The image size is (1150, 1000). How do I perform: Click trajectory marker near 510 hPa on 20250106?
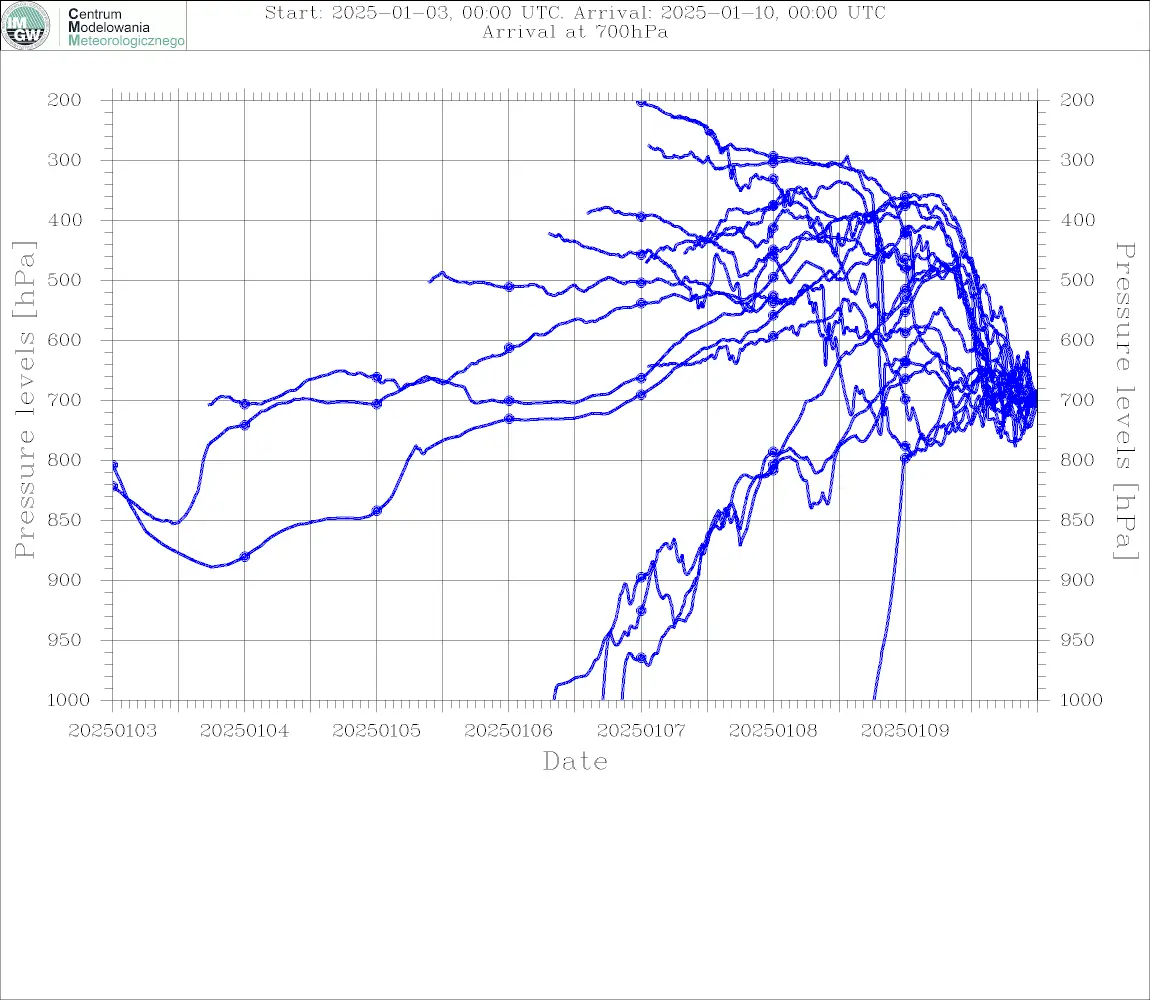pyautogui.click(x=509, y=287)
